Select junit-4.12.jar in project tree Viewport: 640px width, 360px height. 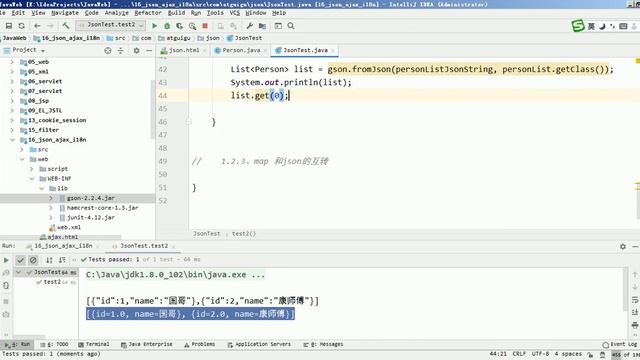click(91, 218)
